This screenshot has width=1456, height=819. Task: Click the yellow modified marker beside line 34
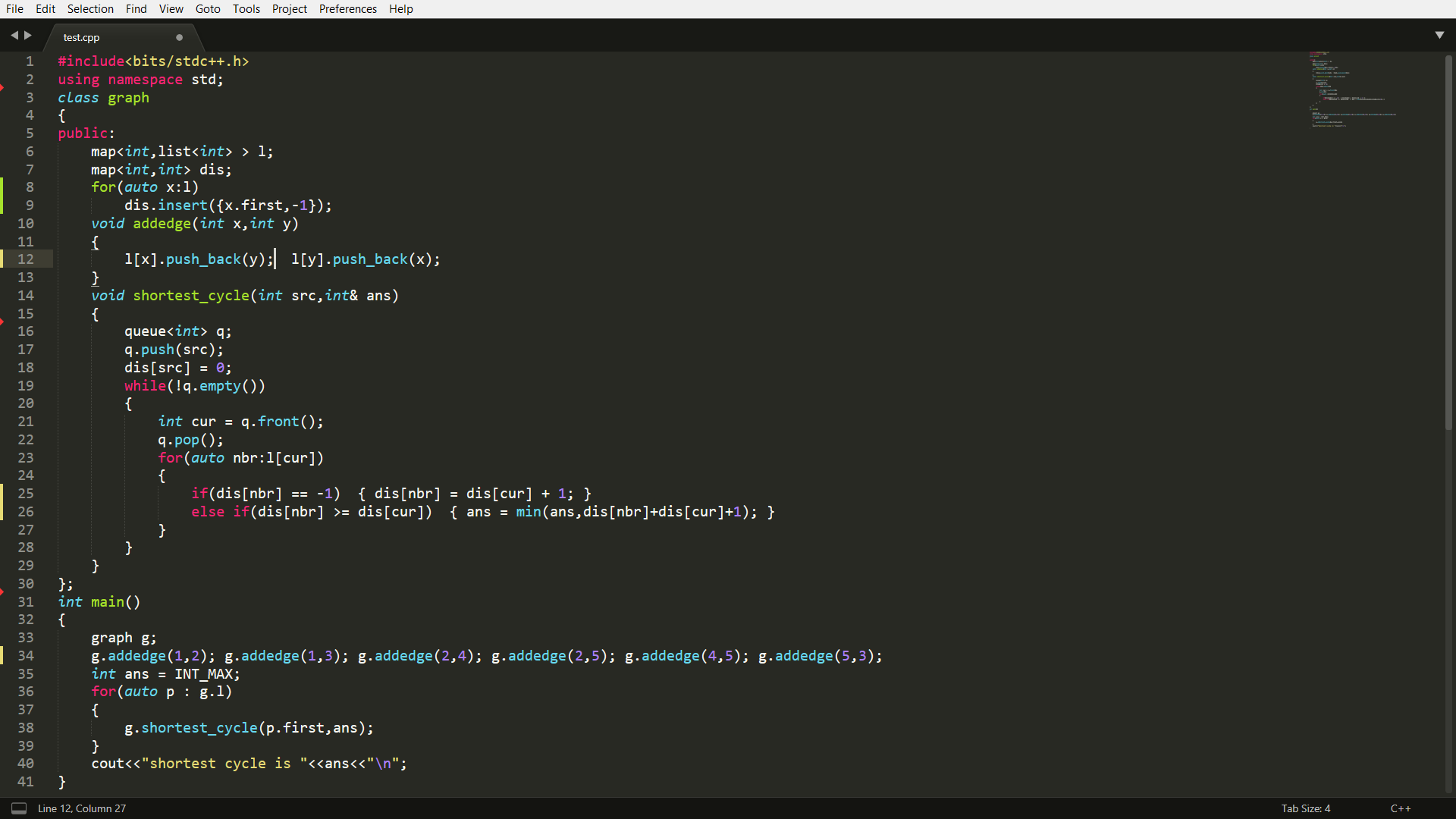2,655
